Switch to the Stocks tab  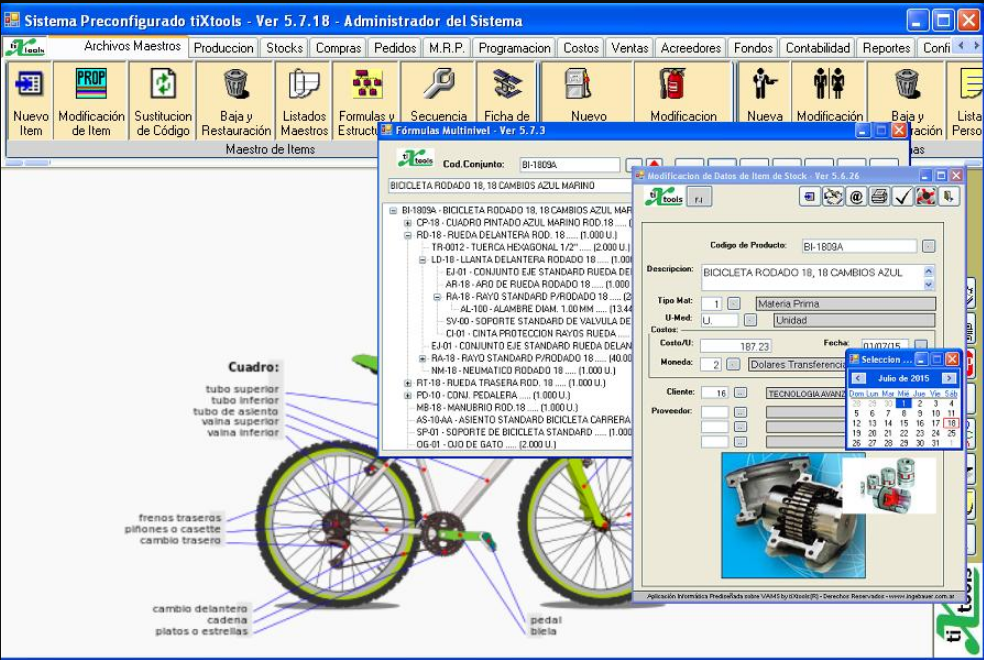pyautogui.click(x=284, y=48)
